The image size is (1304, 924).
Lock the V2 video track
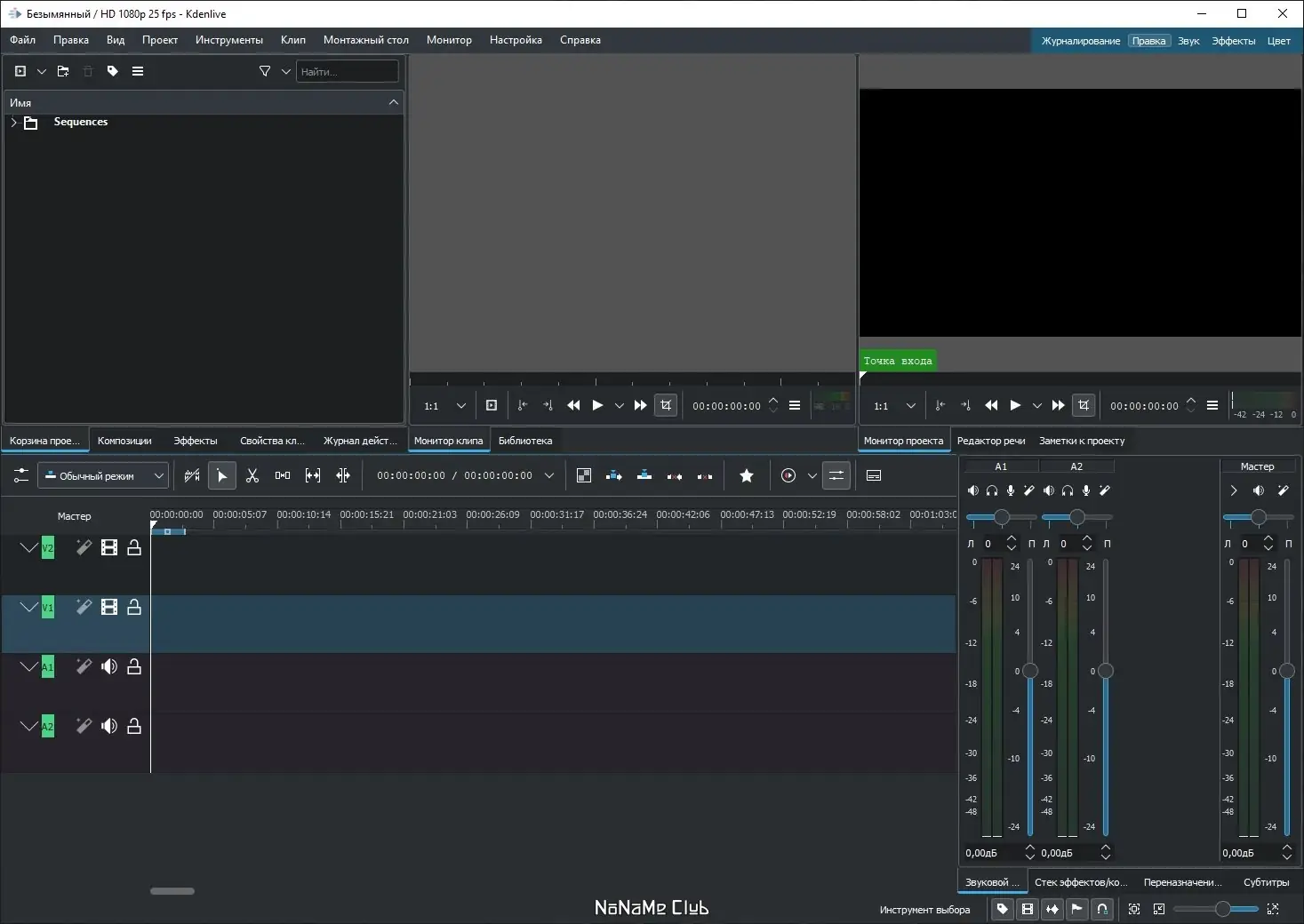(x=134, y=548)
